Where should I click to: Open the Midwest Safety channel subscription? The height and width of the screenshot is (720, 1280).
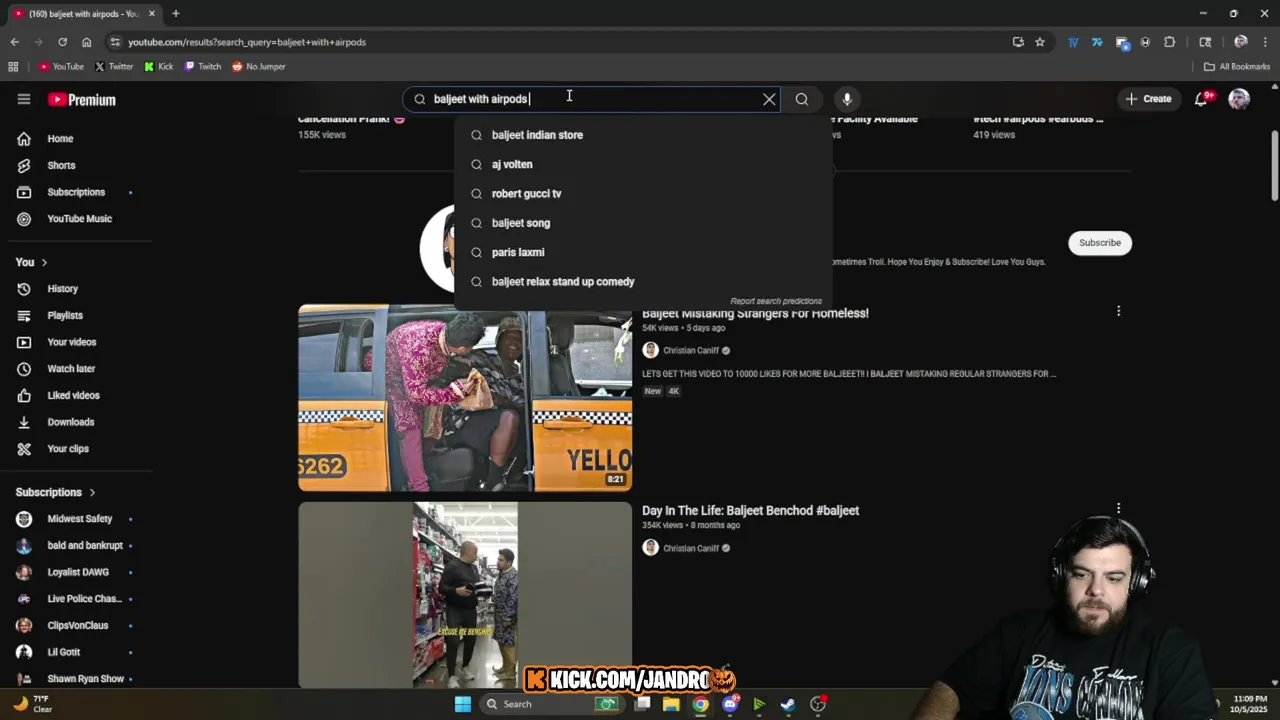(80, 519)
